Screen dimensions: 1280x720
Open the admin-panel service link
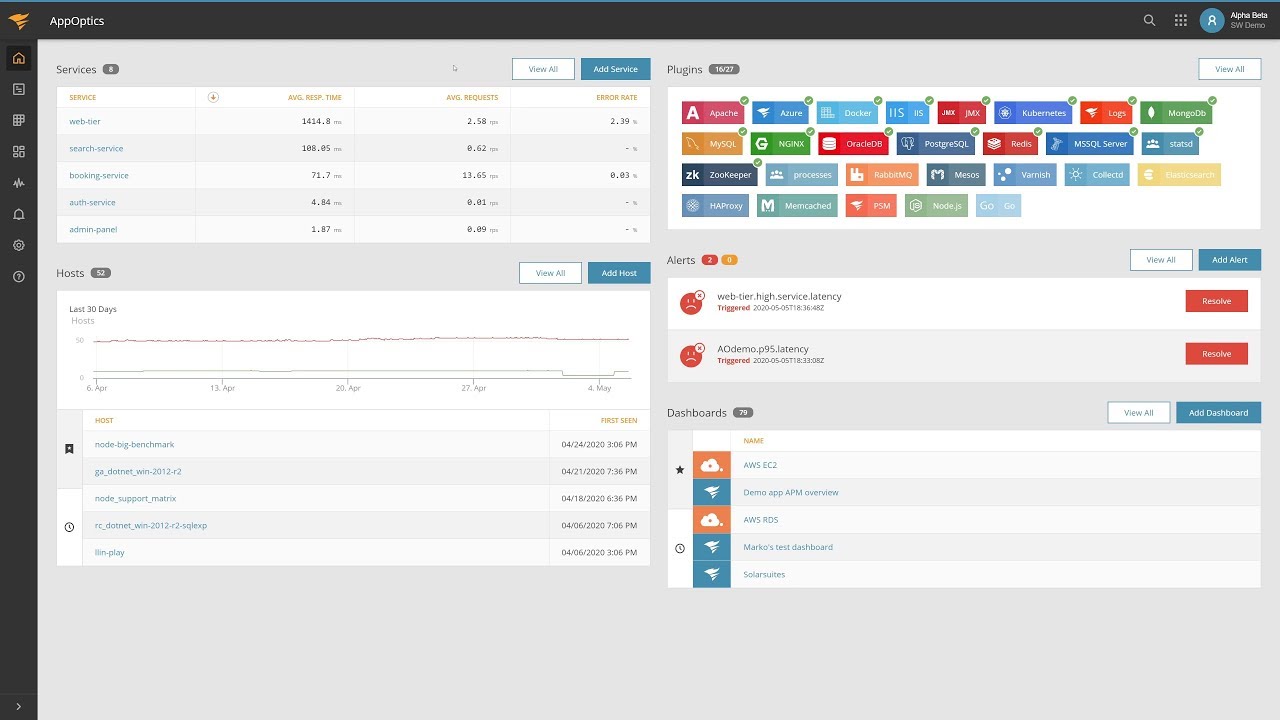[93, 229]
